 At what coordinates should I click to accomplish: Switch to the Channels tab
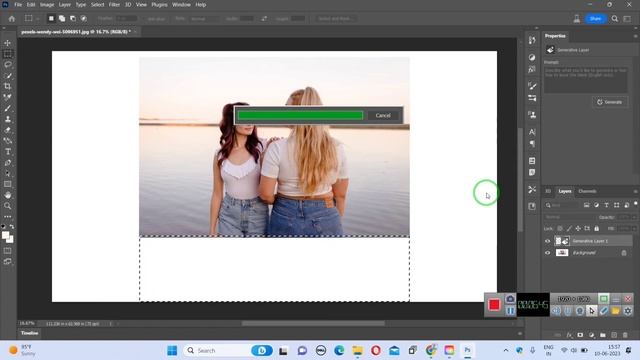(x=587, y=191)
